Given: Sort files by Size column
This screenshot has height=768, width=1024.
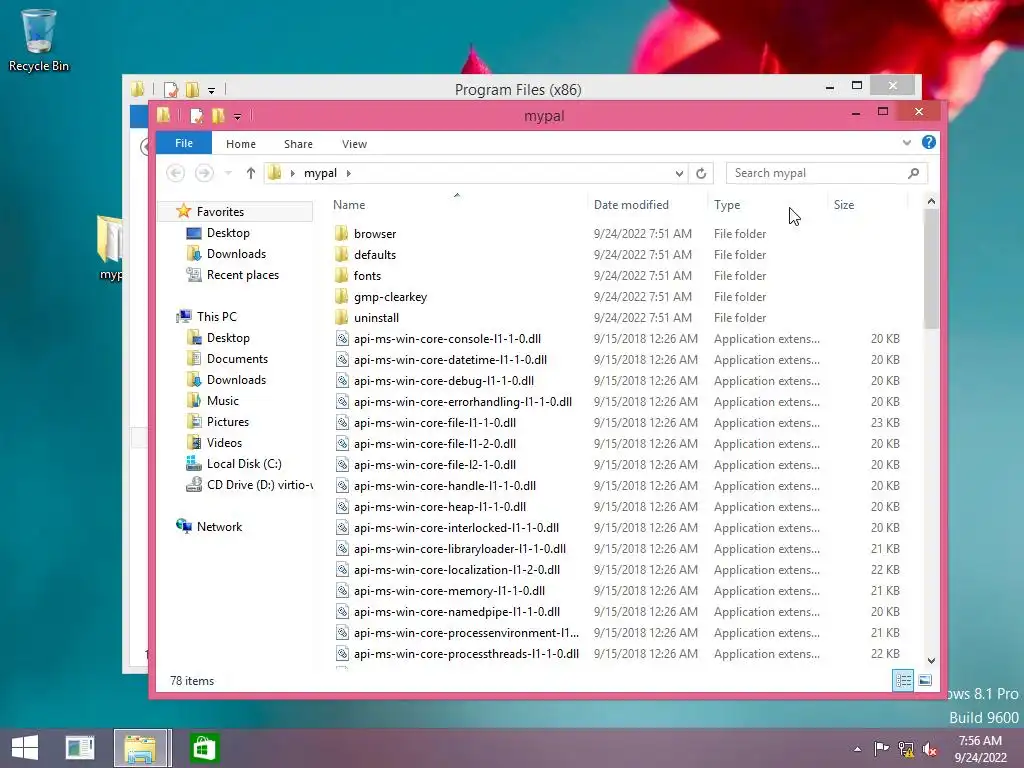Looking at the screenshot, I should (x=844, y=204).
